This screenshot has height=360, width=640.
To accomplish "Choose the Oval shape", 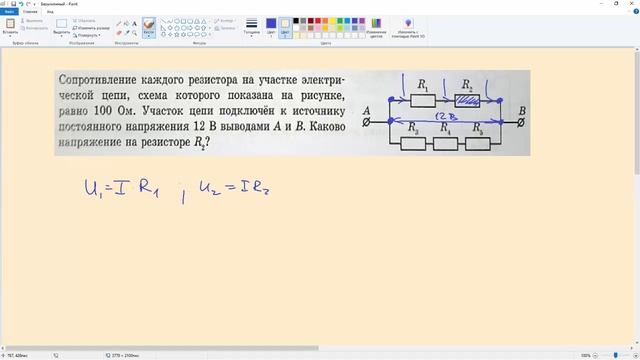I will click(177, 21).
